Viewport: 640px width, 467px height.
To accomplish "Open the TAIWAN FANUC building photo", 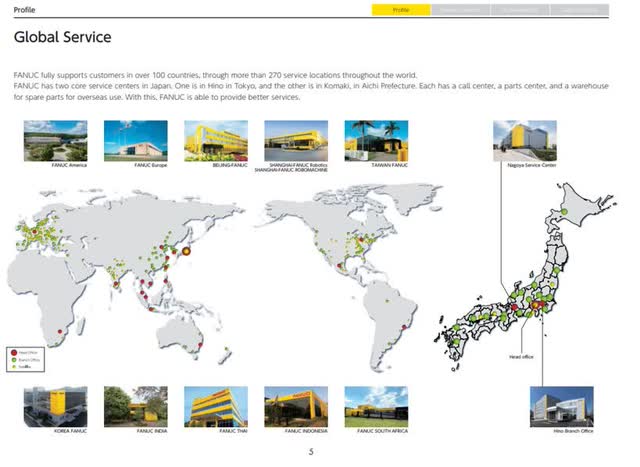I will click(376, 141).
